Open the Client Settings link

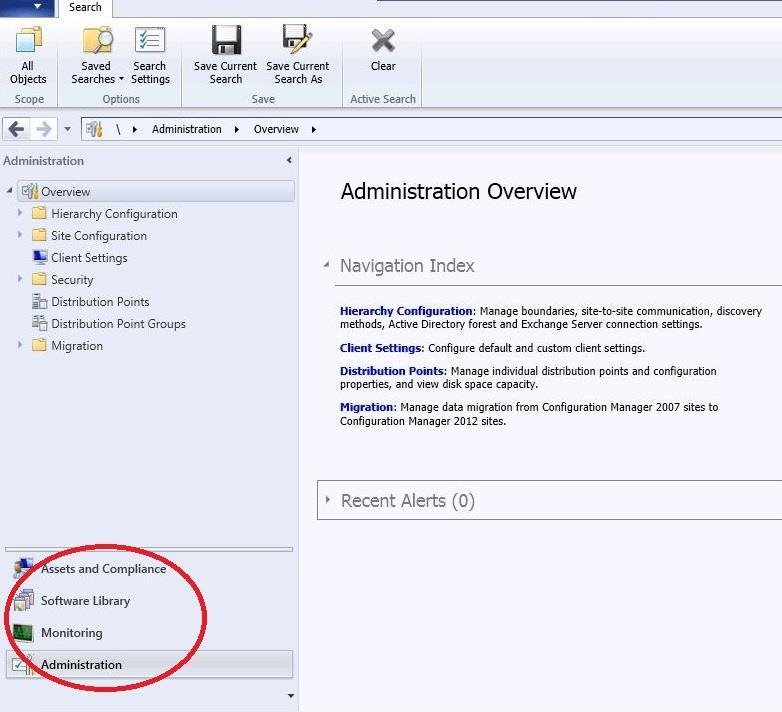pyautogui.click(x=381, y=348)
